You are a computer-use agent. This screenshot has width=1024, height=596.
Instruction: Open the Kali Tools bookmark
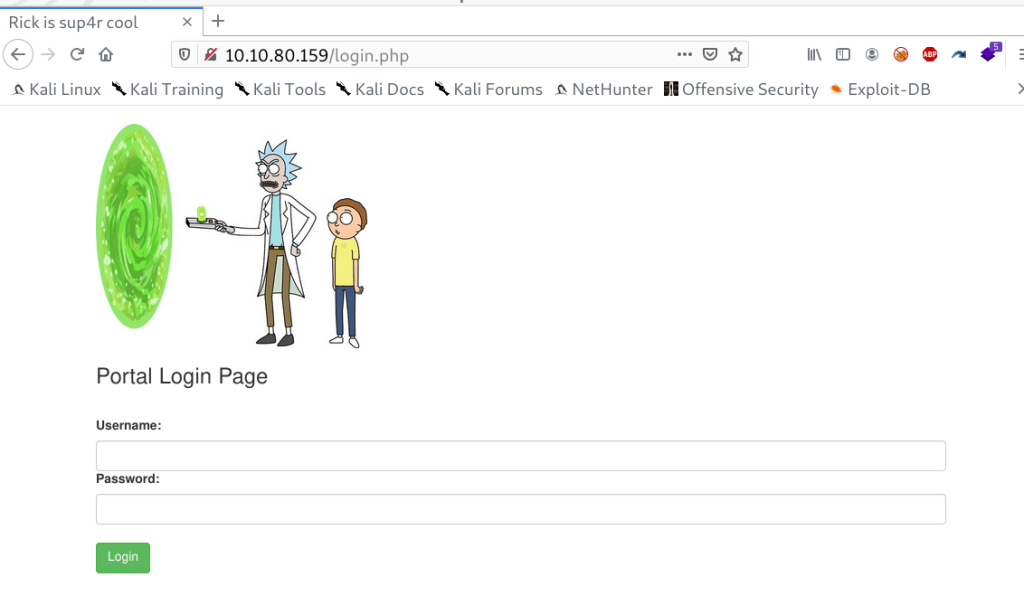tap(280, 90)
